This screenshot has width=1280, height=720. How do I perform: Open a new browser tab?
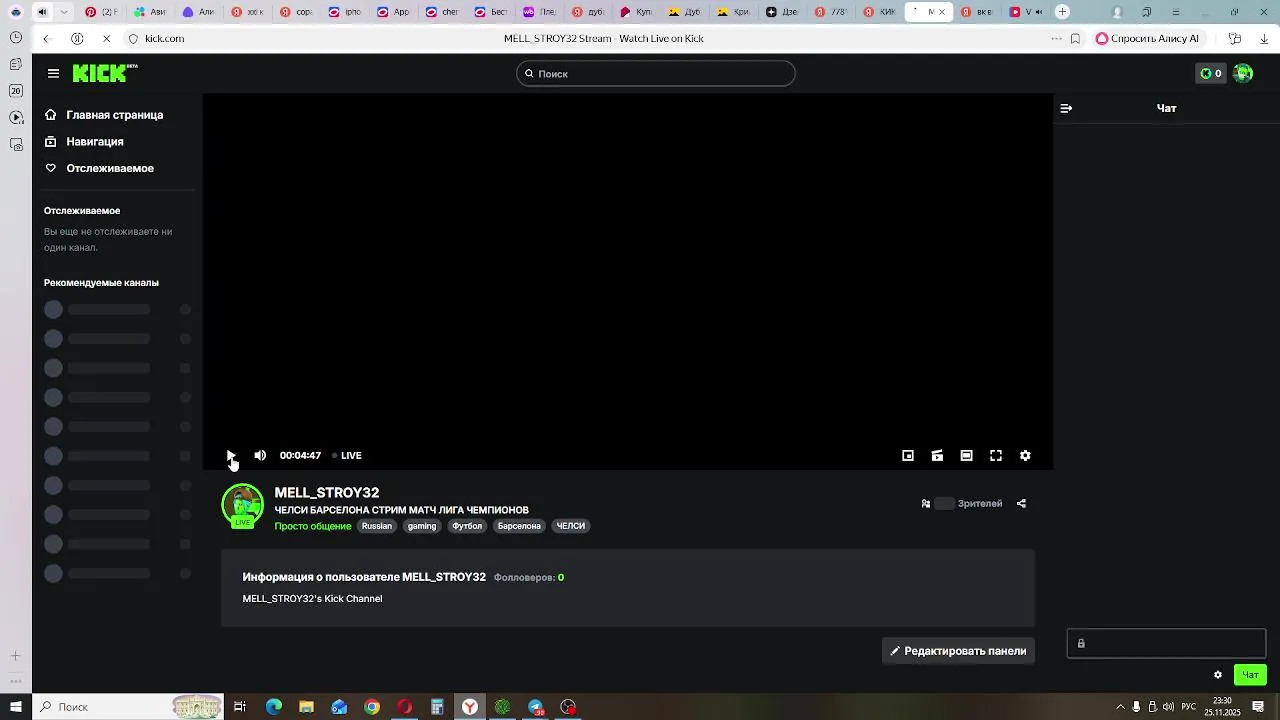pyautogui.click(x=1062, y=12)
